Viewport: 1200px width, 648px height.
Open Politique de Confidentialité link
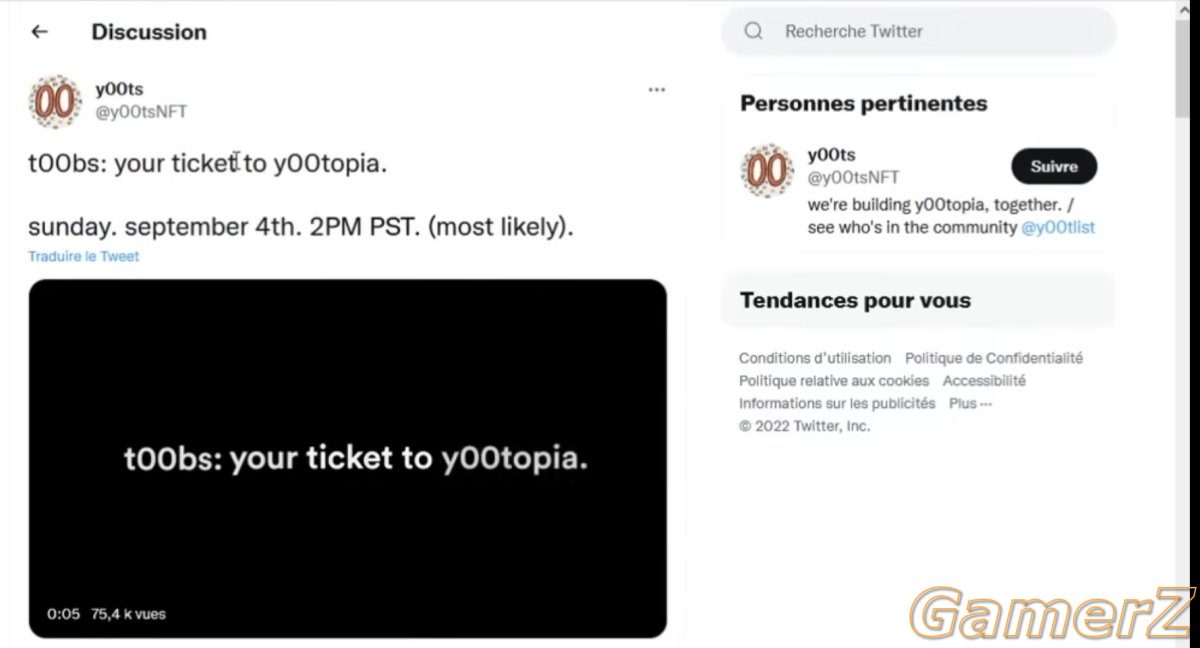[994, 358]
